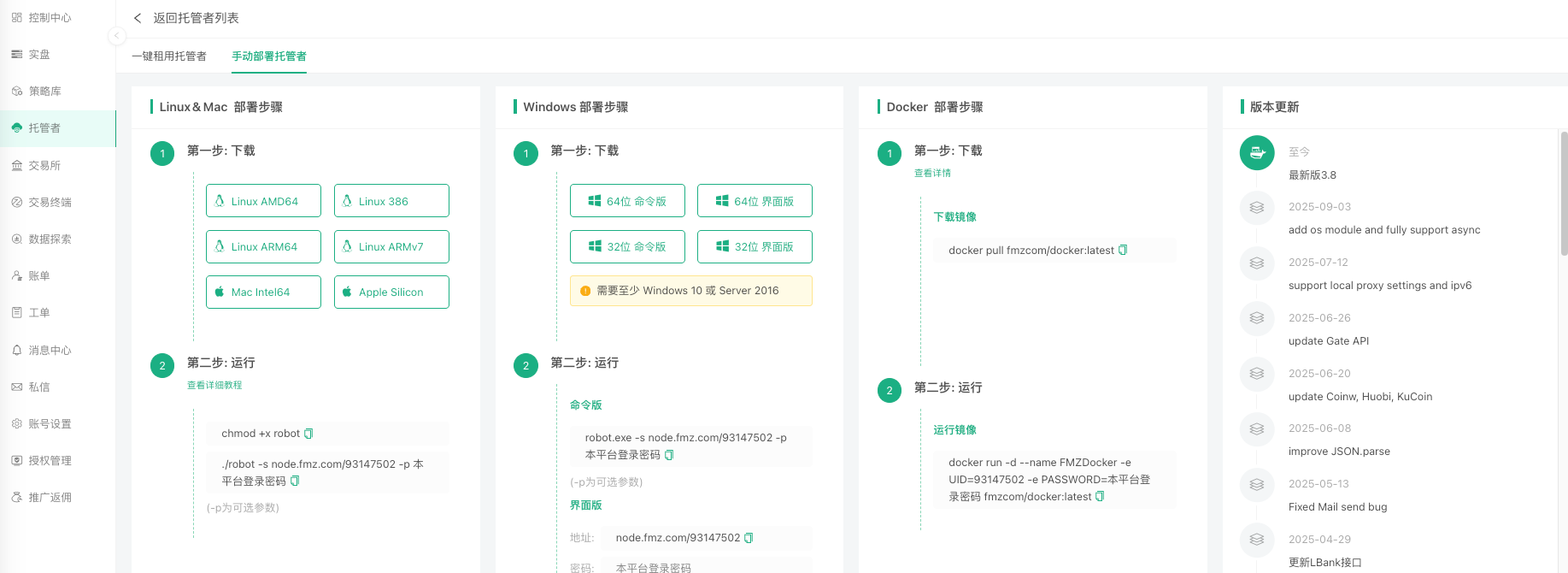The image size is (1568, 573).
Task: Switch to the 一键租用托管者 tab
Action: 169,56
